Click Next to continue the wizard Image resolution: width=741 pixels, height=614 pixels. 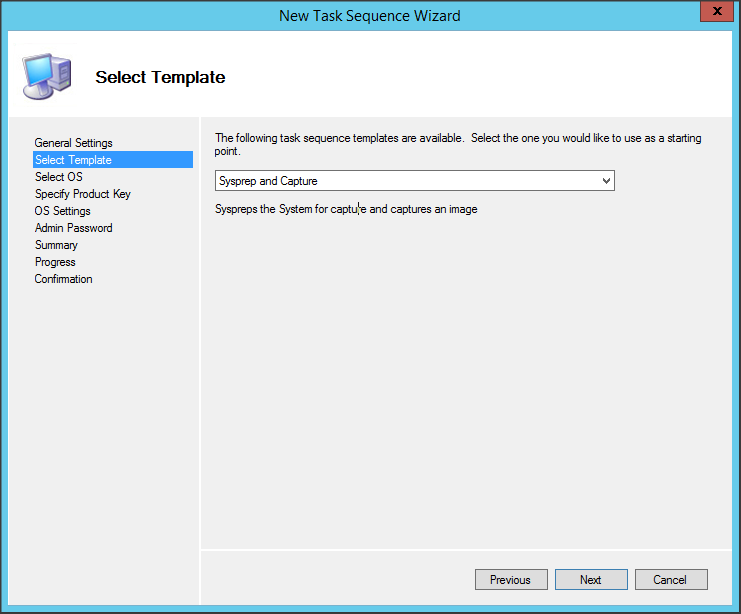tap(590, 580)
